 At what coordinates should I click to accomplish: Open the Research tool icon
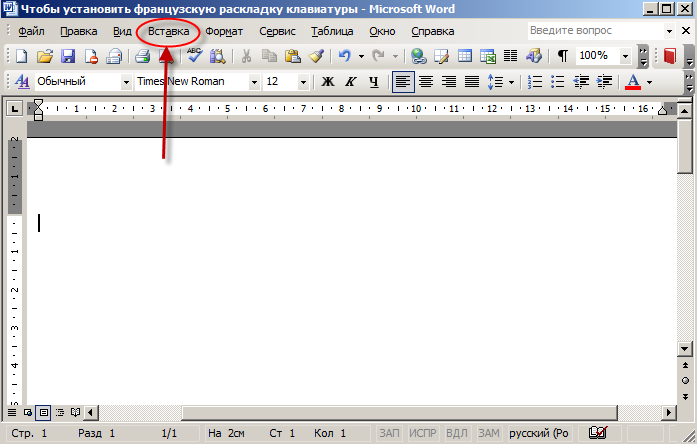click(218, 56)
